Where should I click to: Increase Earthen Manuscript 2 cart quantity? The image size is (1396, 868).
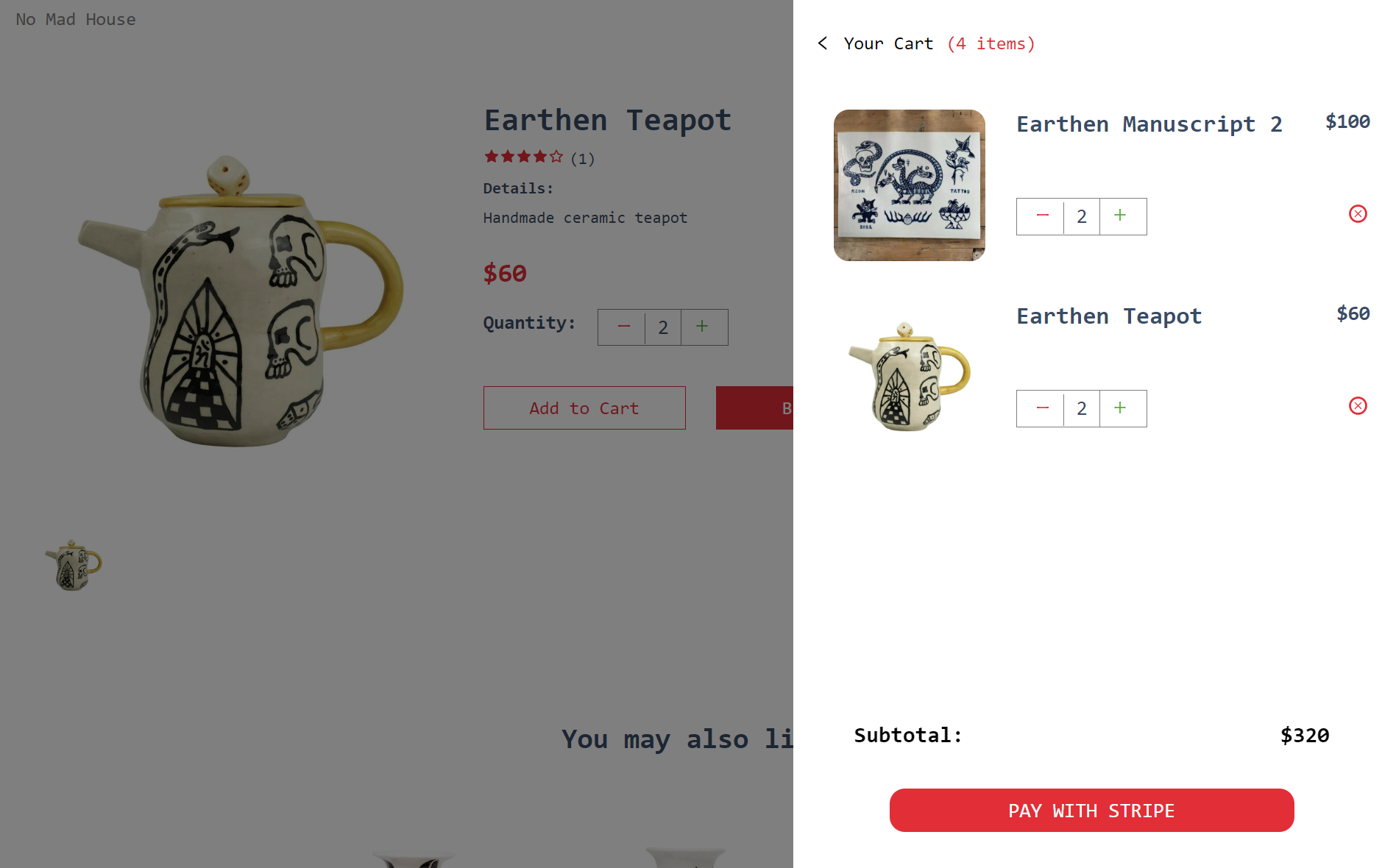click(1120, 216)
